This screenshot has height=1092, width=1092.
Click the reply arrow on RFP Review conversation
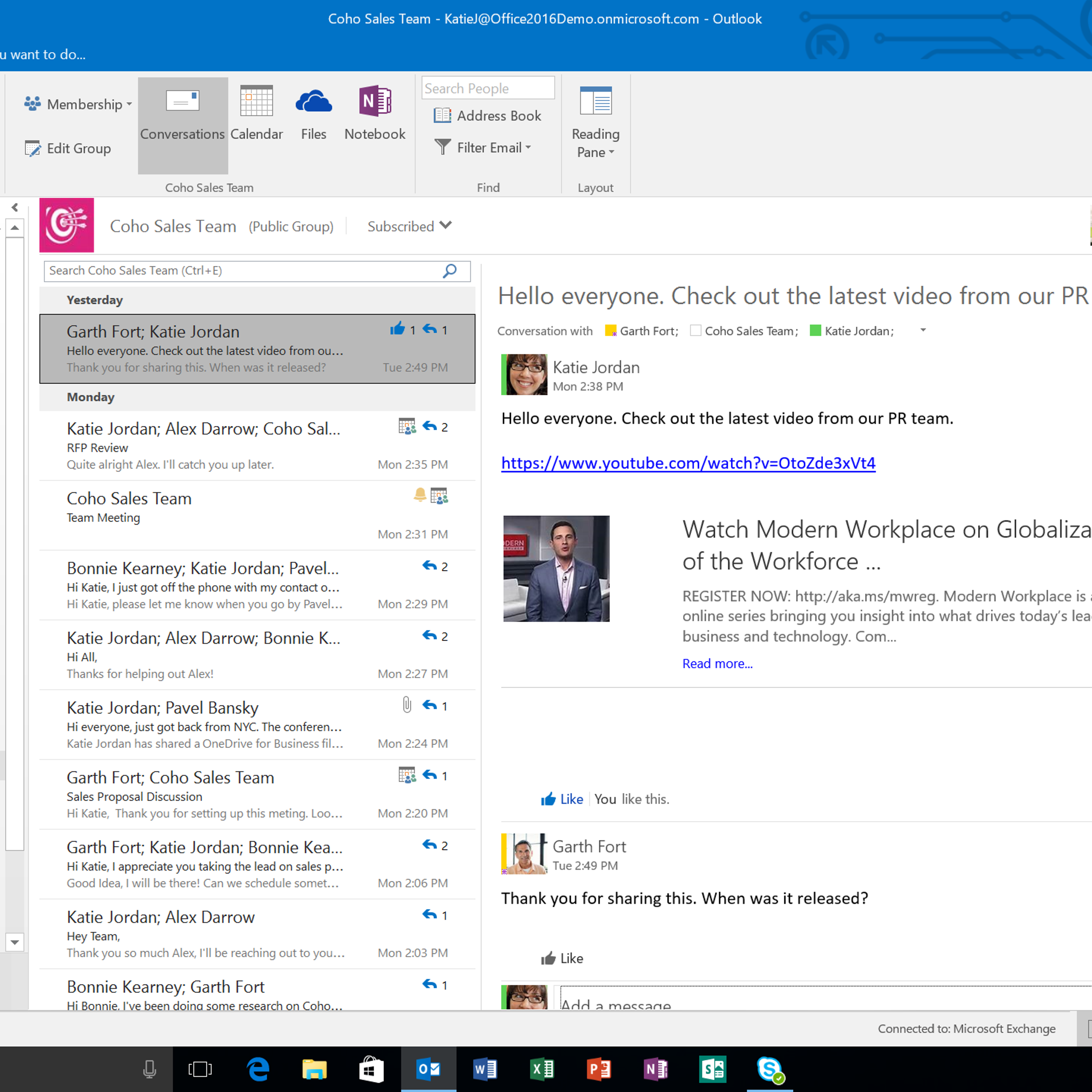point(430,426)
